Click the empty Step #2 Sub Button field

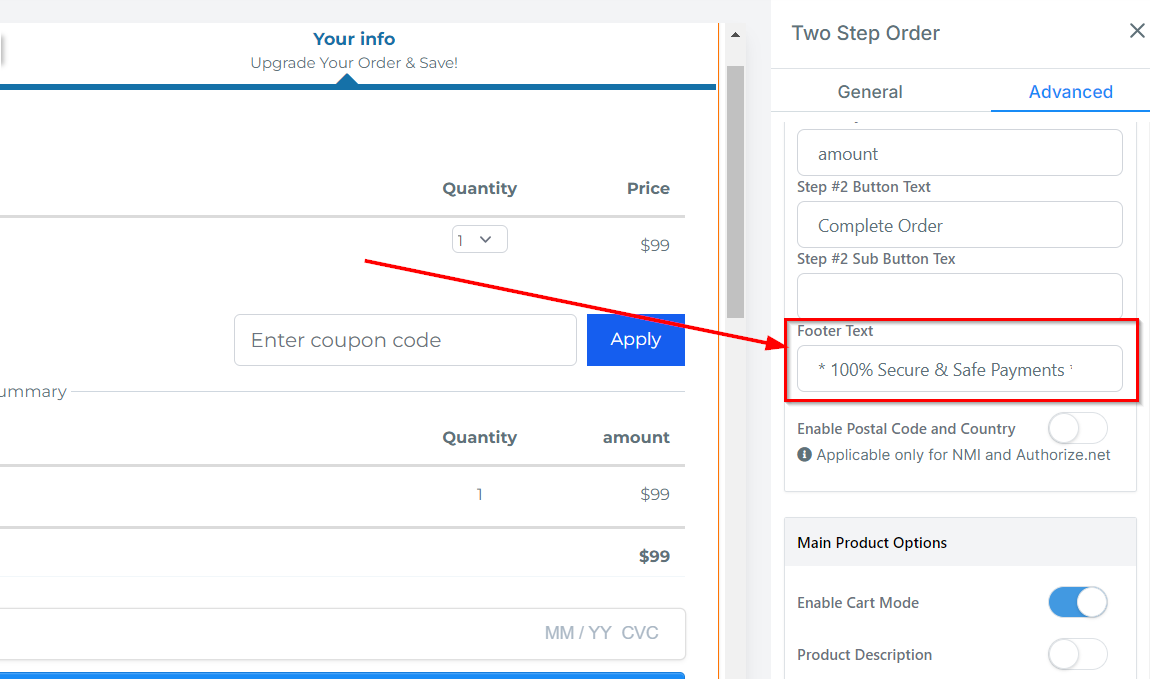[959, 296]
